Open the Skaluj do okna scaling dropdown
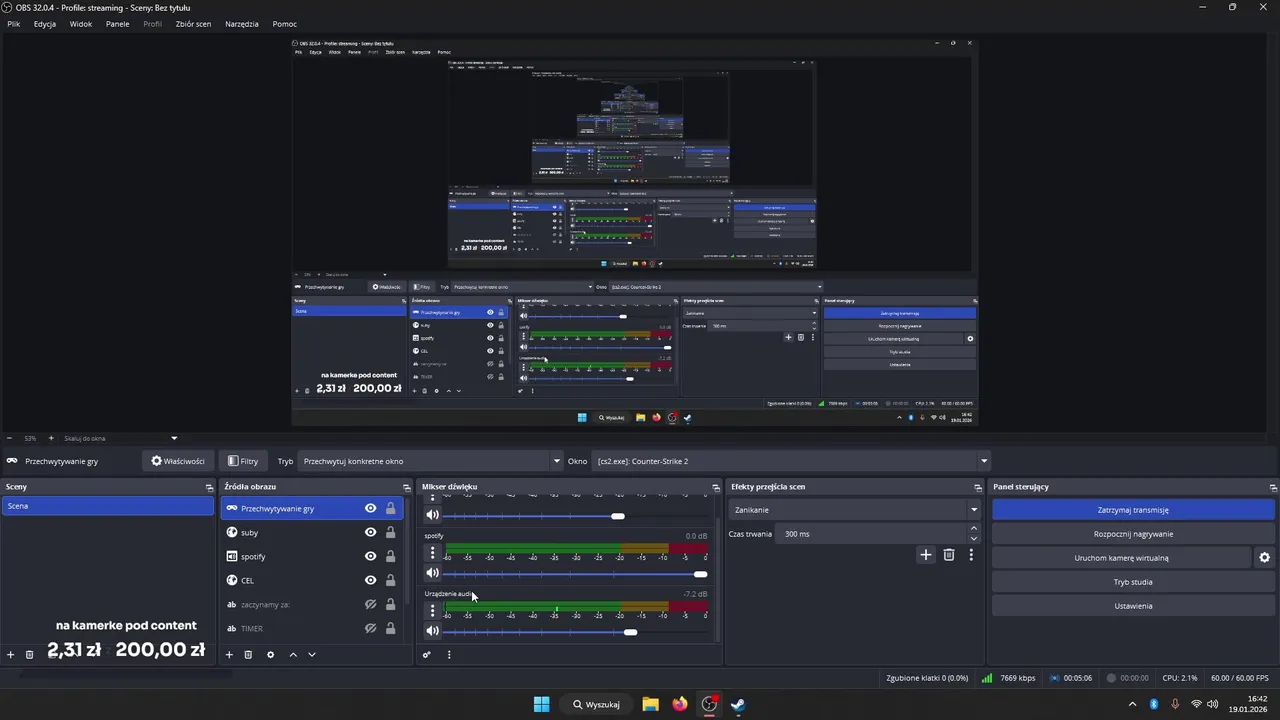This screenshot has height=720, width=1280. click(120, 438)
